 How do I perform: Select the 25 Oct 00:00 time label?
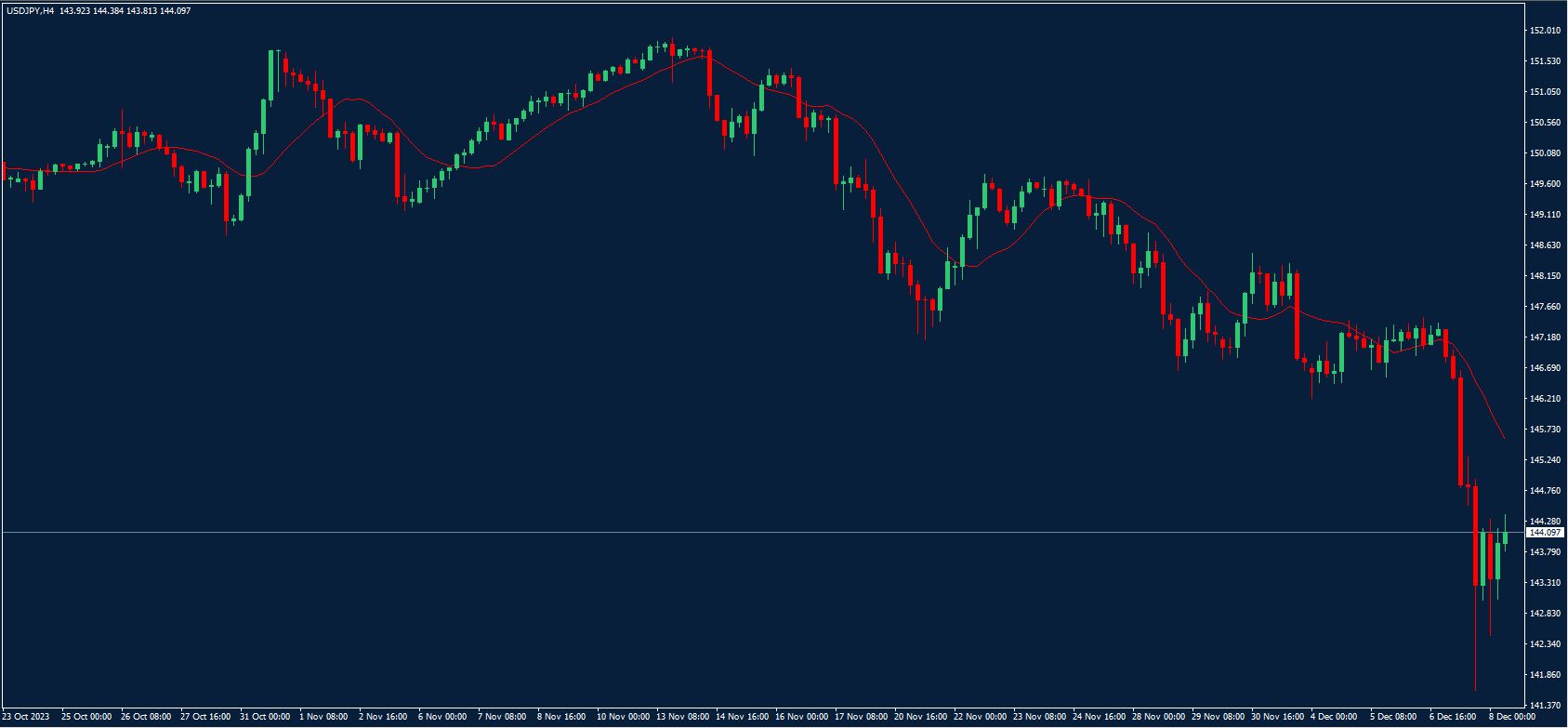pos(86,717)
